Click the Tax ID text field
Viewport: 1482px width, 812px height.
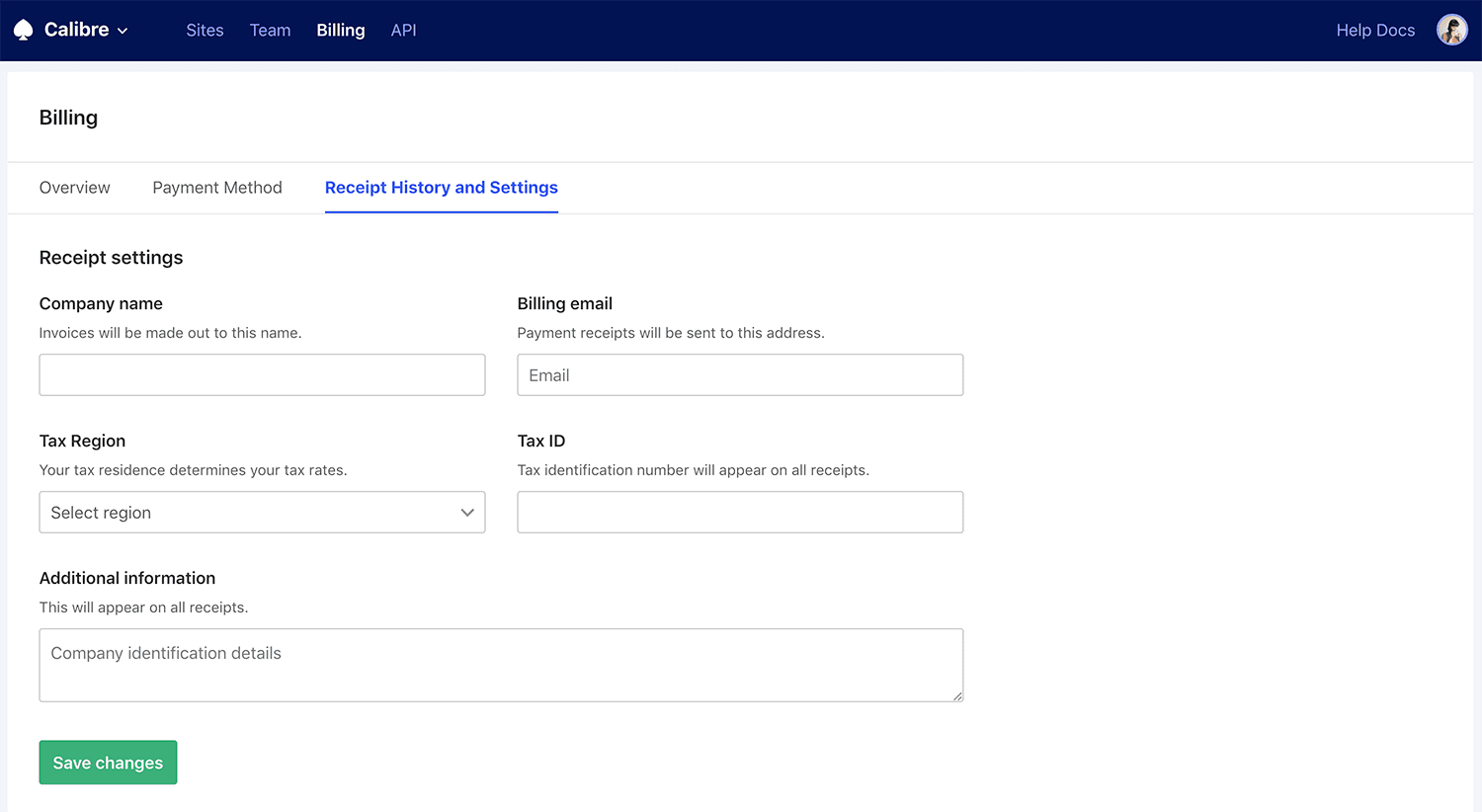[x=740, y=512]
